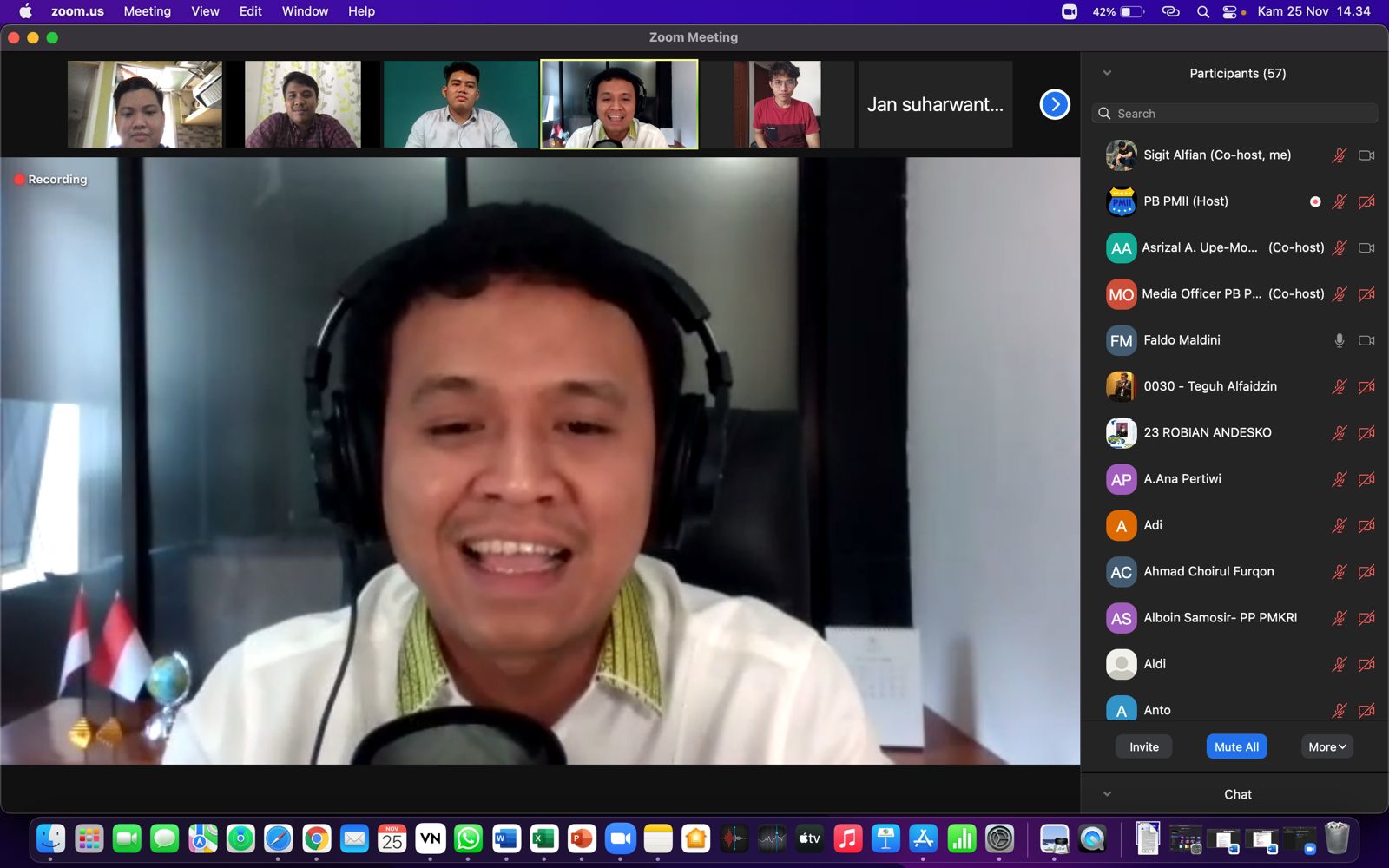Open the Meeting menu in menu bar
1389x868 pixels.
tap(147, 11)
